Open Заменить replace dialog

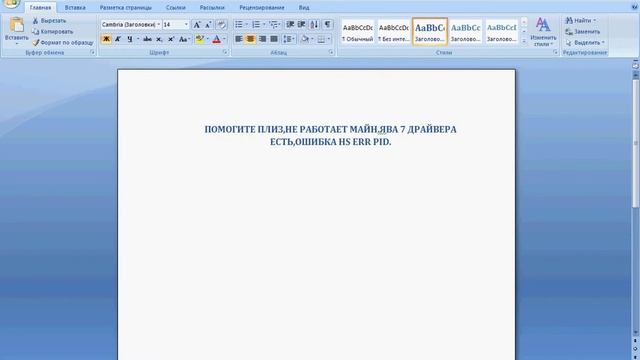583,31
